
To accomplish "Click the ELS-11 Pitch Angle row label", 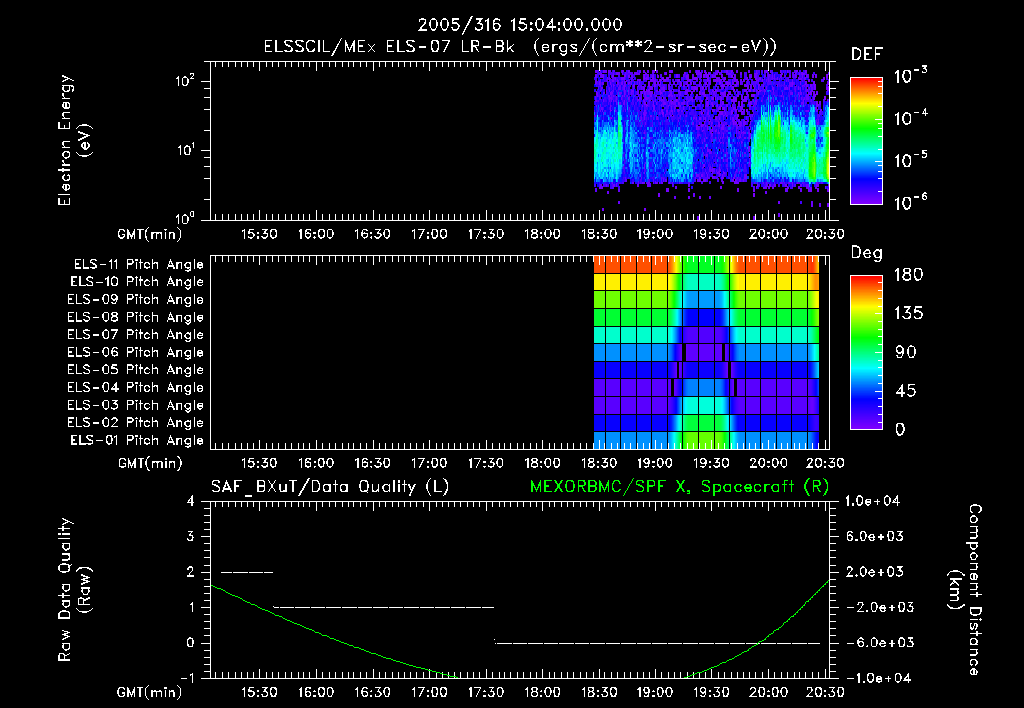I will [x=138, y=265].
